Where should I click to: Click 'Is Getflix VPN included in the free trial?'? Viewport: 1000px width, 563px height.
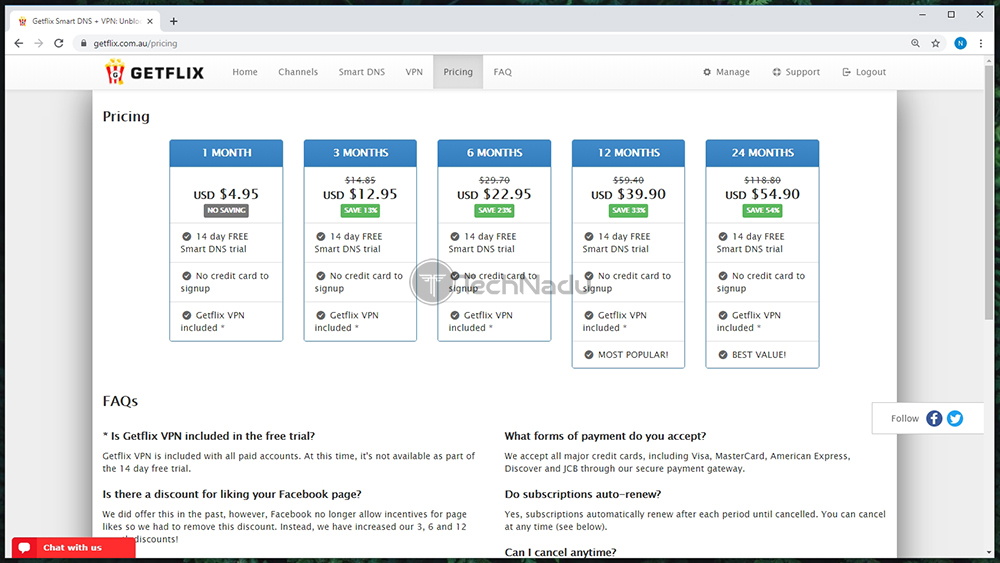(209, 436)
